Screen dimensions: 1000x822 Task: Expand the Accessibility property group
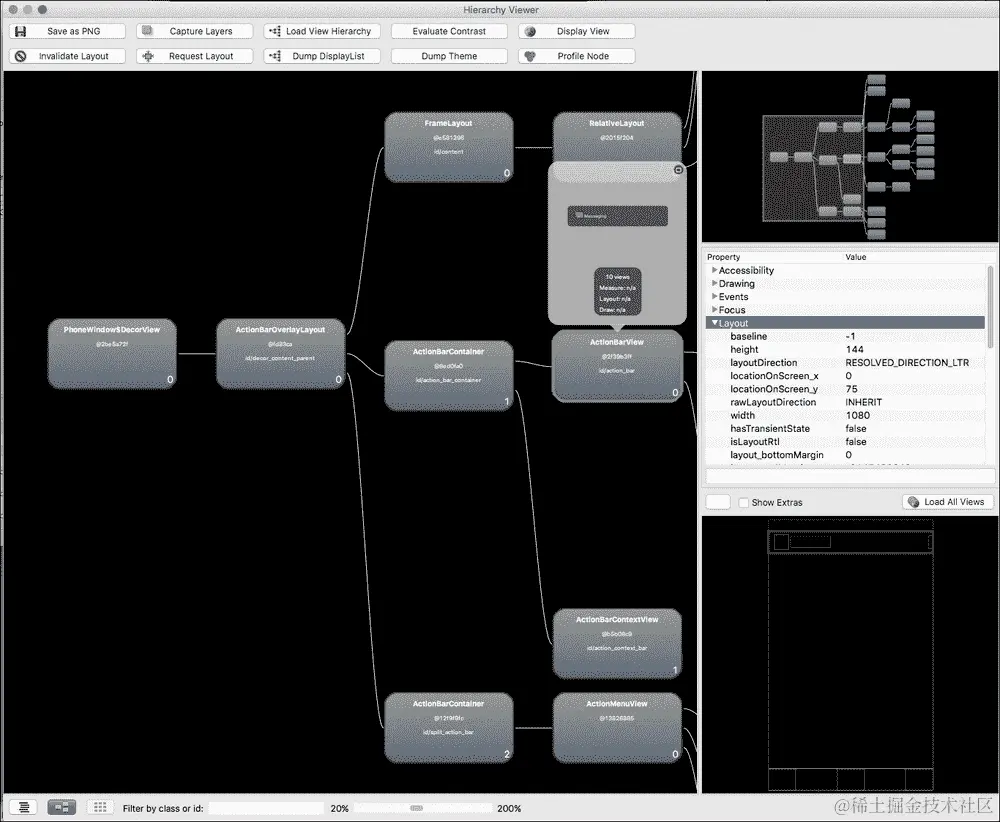(715, 270)
